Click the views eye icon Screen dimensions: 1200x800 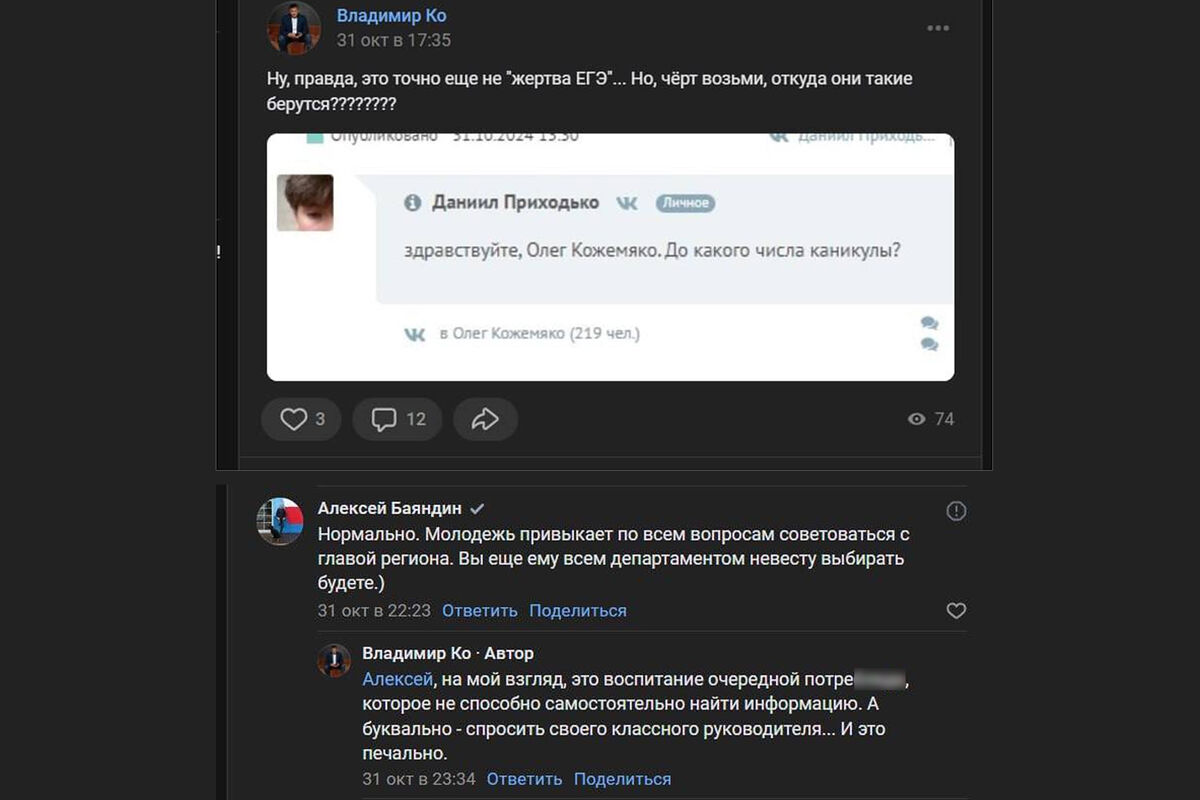(916, 420)
